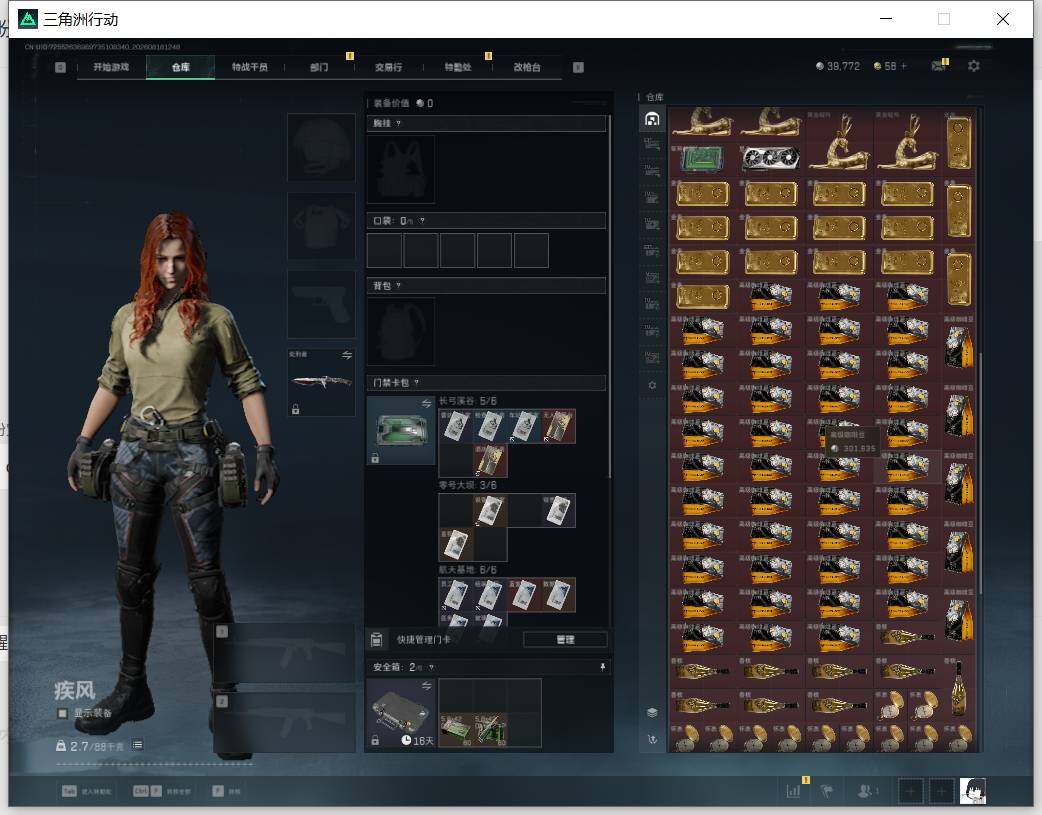Open the settings gear at top right
Screen dimensions: 1042x815
974,66
